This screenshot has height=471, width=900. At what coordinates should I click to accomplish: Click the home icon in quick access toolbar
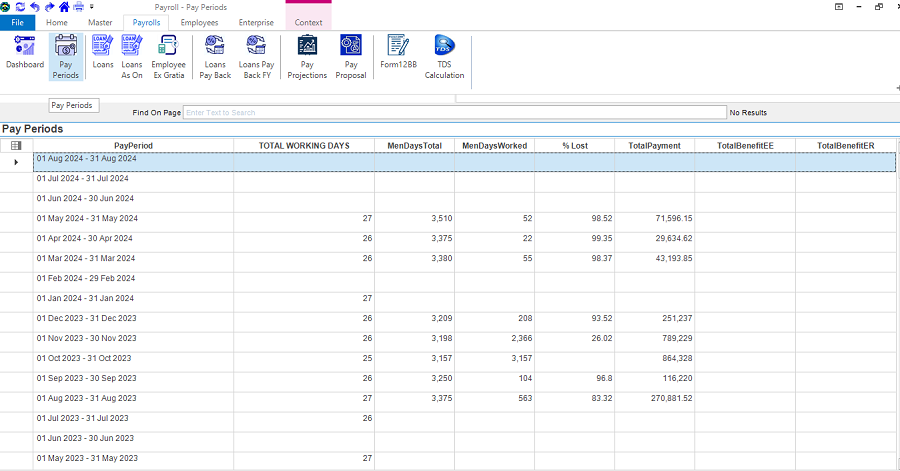(x=63, y=6)
